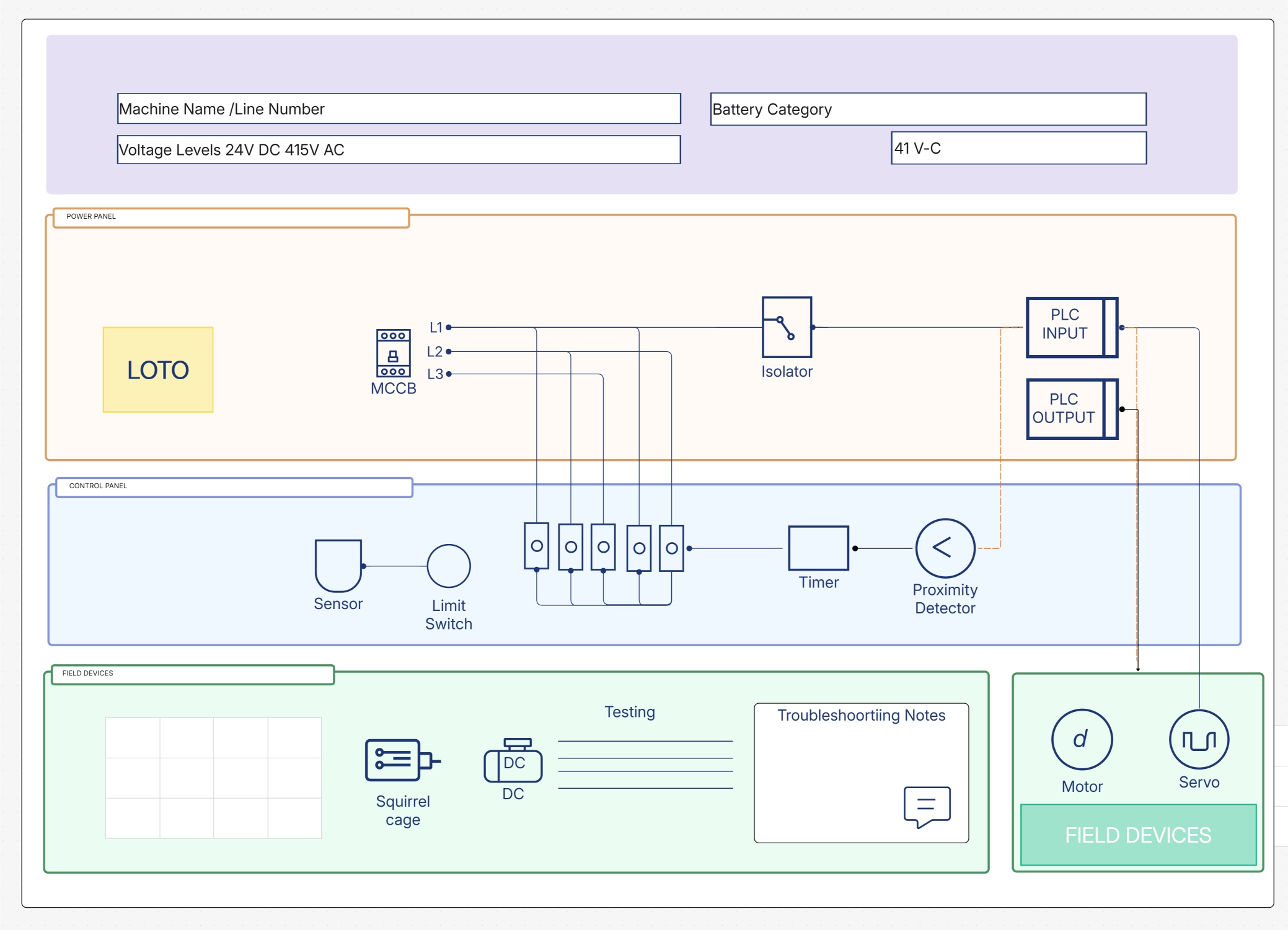
Task: Select the Proximity Detector circle icon
Action: coord(945,548)
